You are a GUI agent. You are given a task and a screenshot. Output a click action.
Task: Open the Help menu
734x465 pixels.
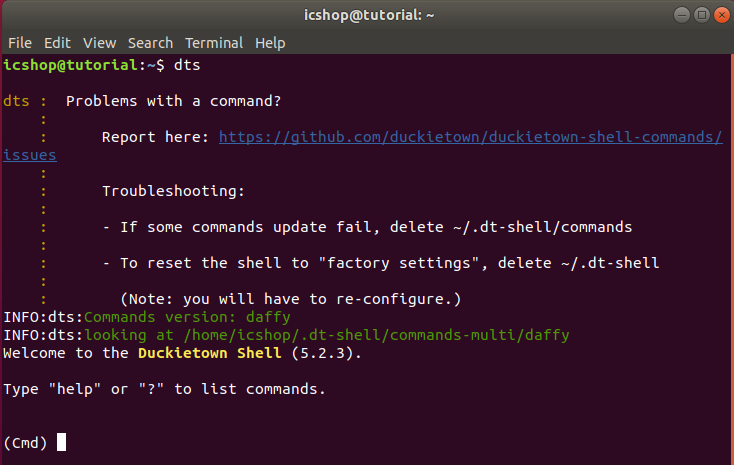pos(270,43)
